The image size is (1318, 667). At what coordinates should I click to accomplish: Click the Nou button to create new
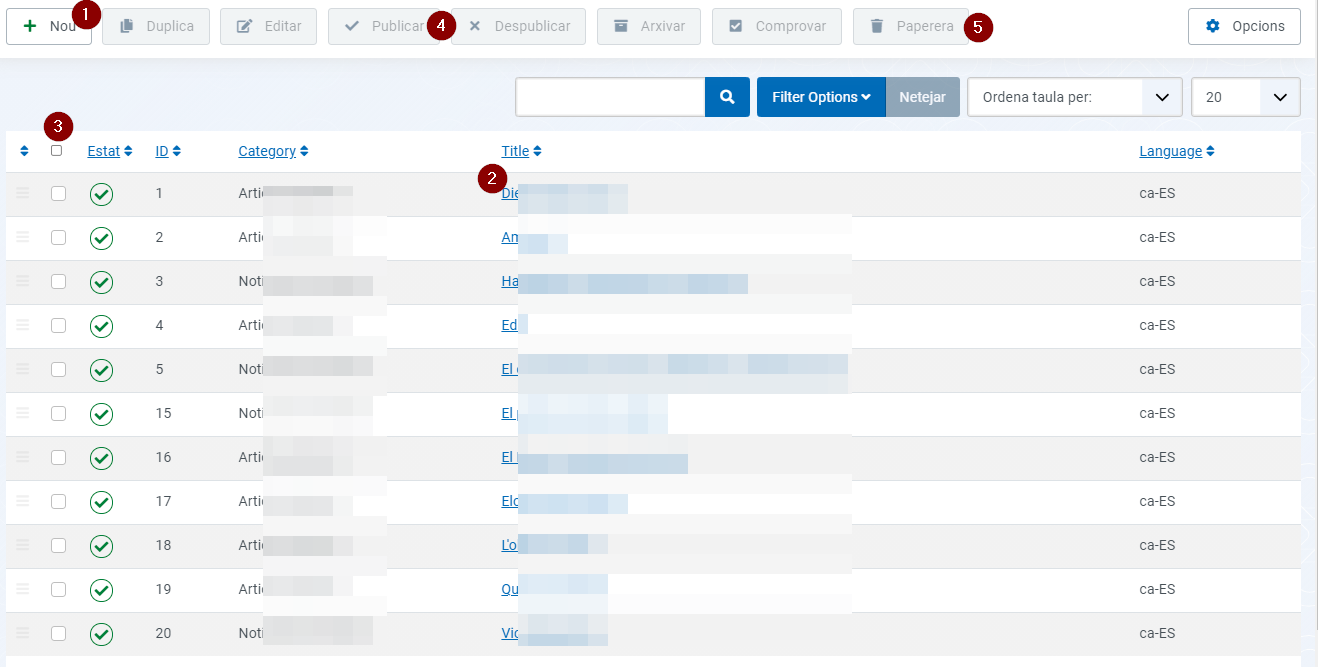click(x=49, y=26)
